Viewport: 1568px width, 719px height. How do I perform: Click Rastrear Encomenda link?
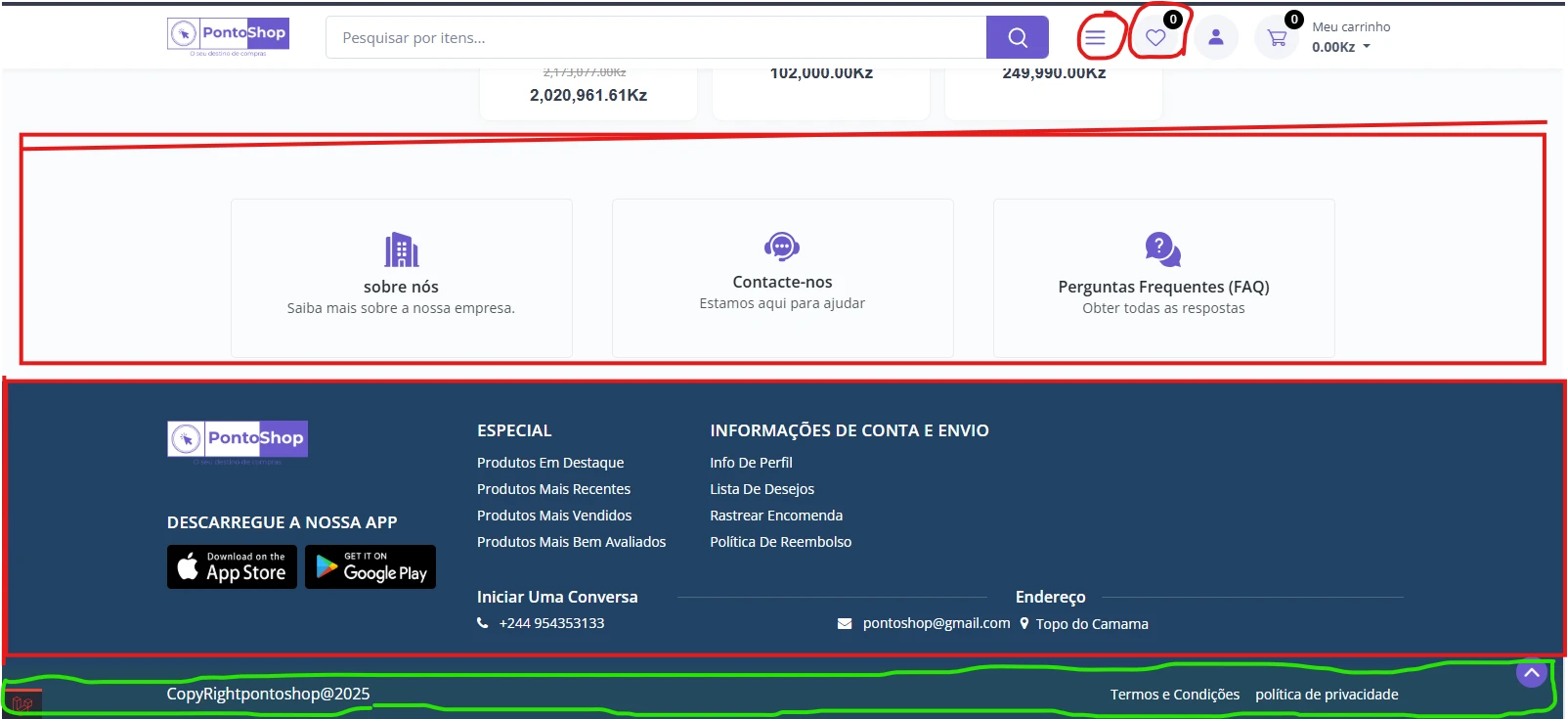[x=776, y=516]
